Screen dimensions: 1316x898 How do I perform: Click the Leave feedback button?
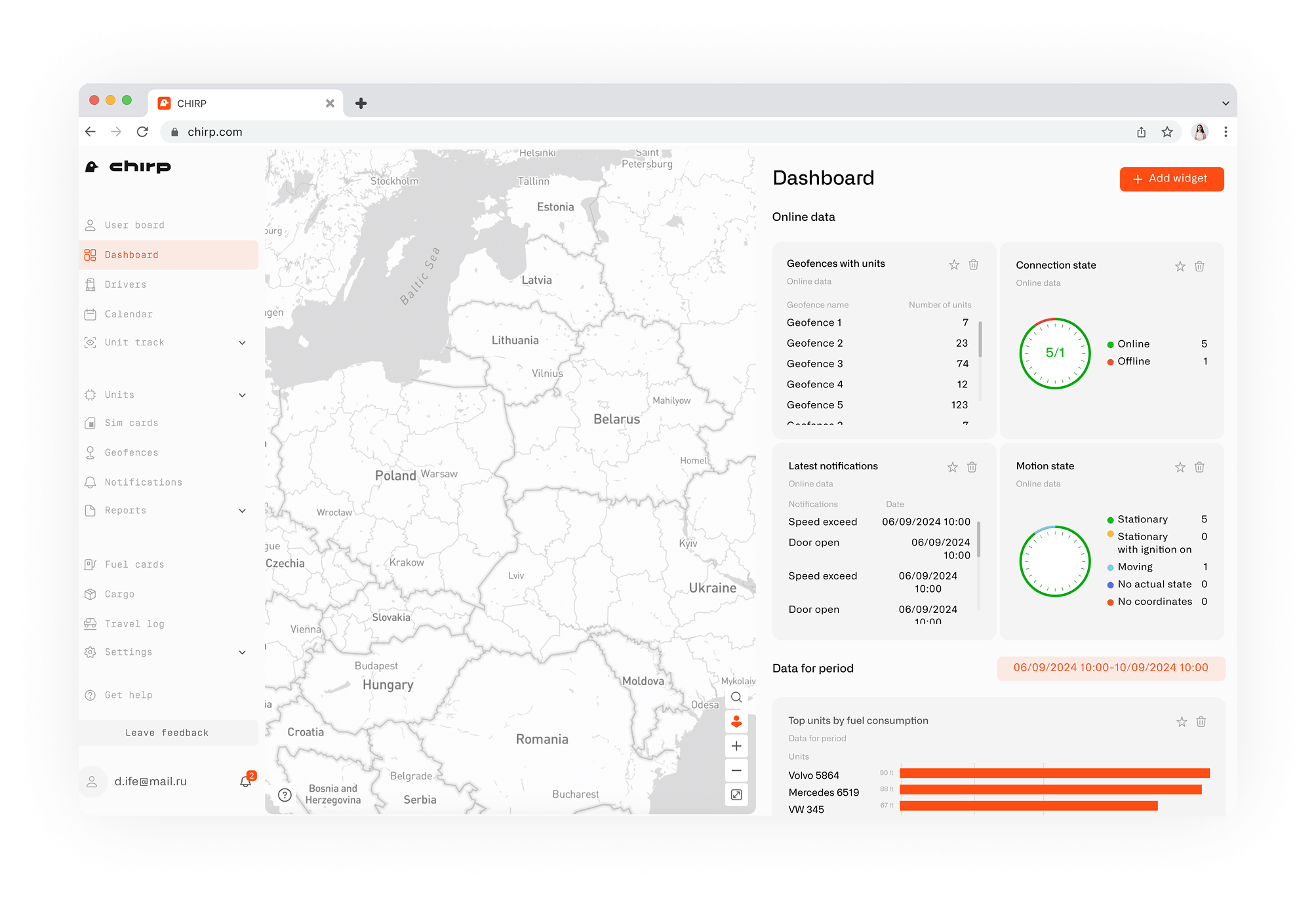(169, 733)
